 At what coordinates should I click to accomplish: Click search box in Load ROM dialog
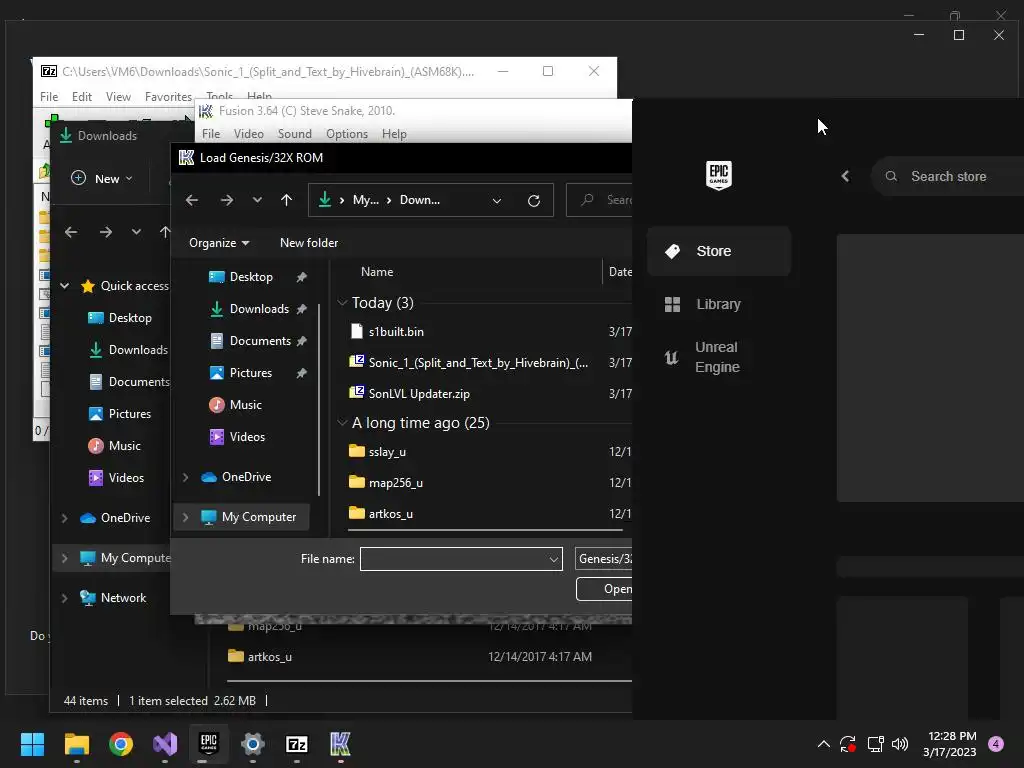(600, 200)
